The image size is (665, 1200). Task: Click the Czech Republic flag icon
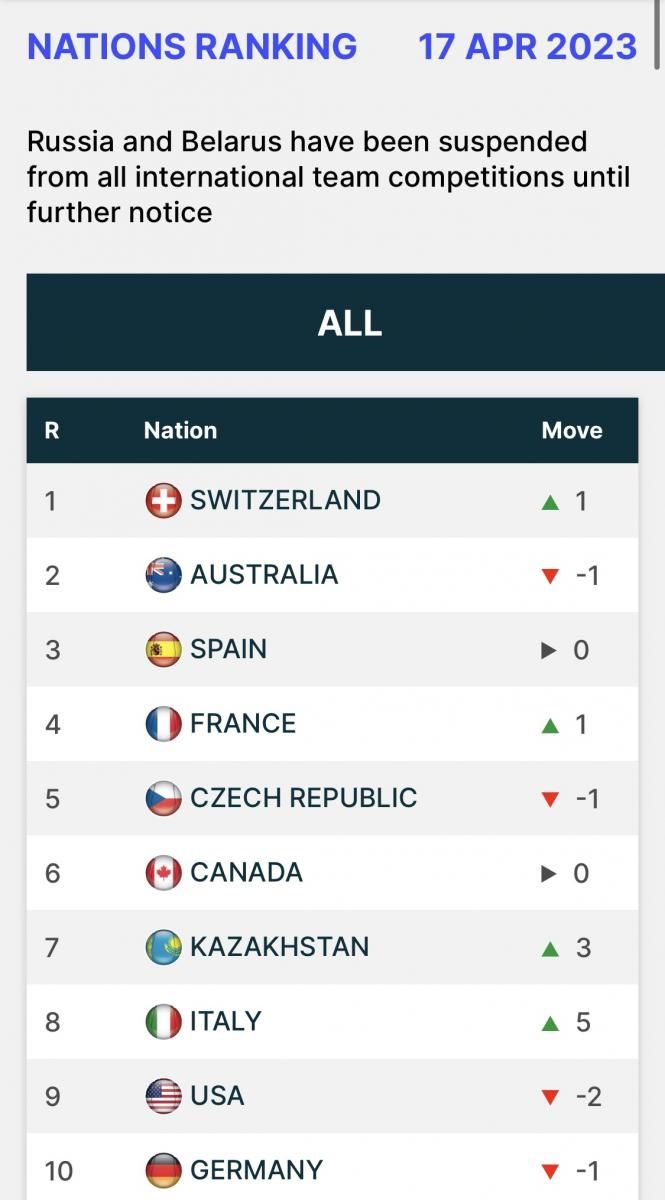click(163, 798)
